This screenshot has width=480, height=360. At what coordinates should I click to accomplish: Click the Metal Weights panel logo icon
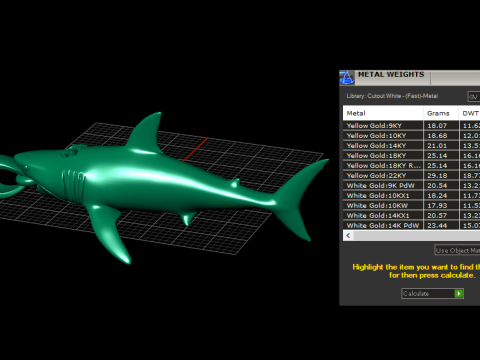point(347,78)
